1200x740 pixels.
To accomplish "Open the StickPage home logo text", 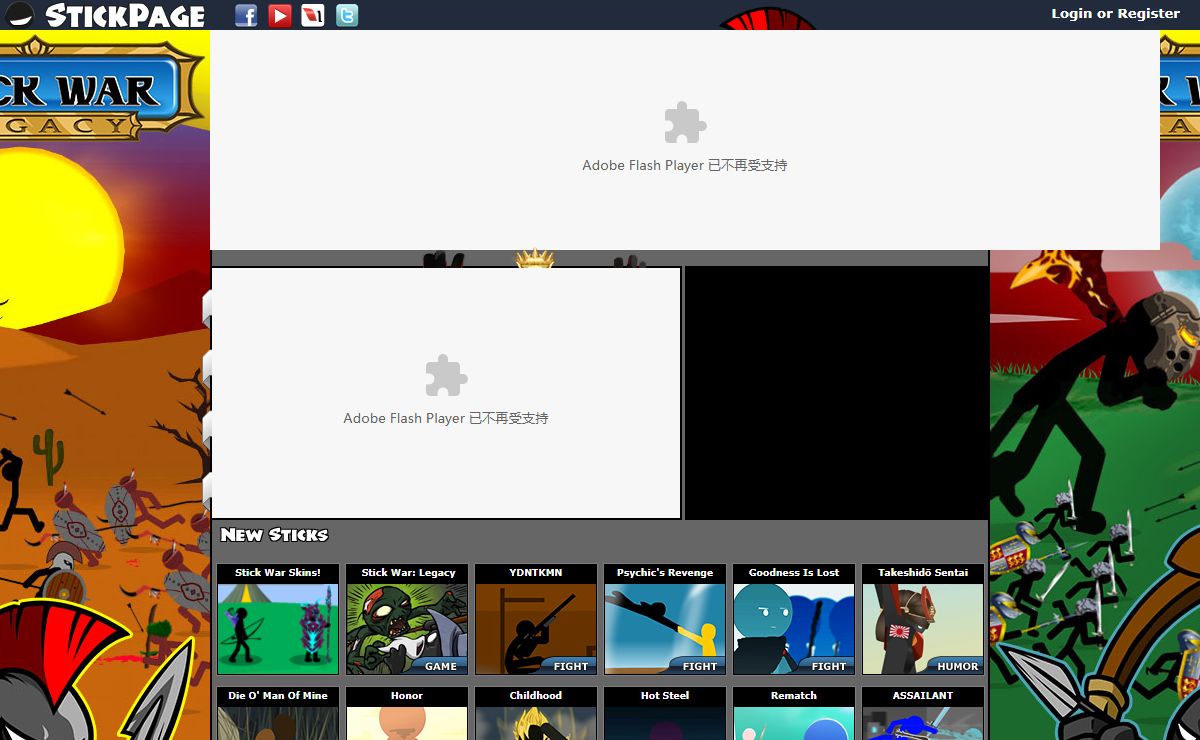I will click(x=125, y=15).
